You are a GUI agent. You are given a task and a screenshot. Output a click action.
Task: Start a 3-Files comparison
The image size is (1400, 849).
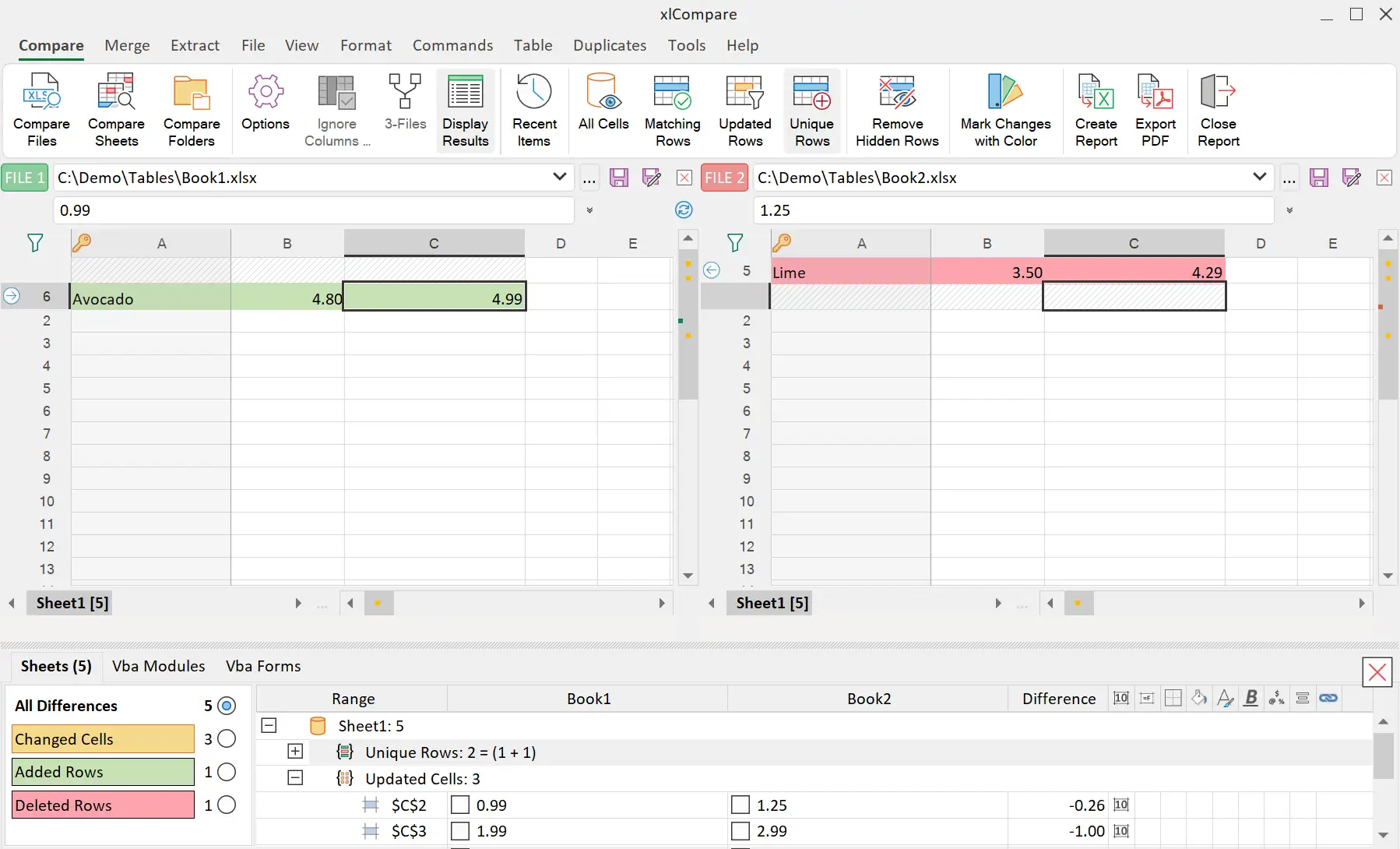coord(405,103)
